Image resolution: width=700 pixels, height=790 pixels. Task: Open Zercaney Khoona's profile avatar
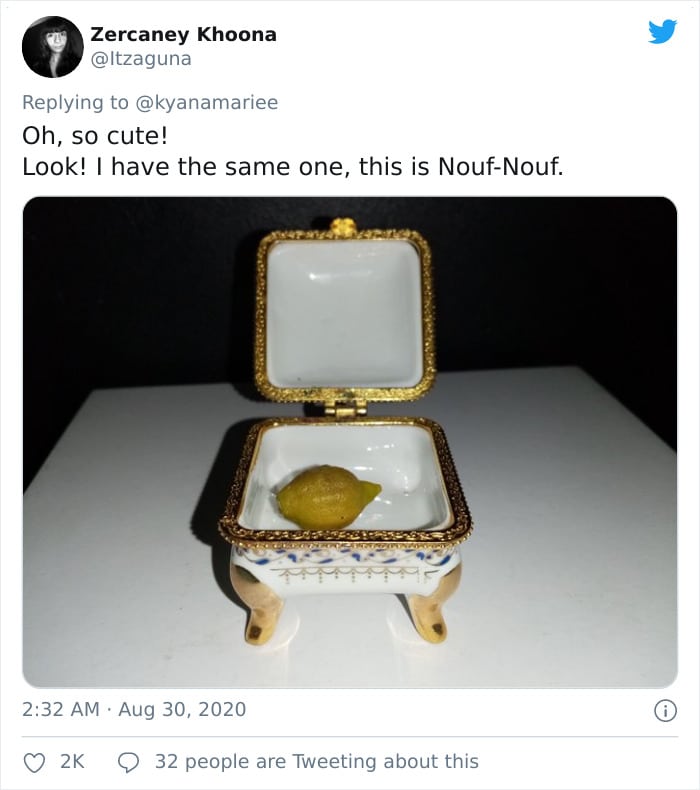point(52,47)
